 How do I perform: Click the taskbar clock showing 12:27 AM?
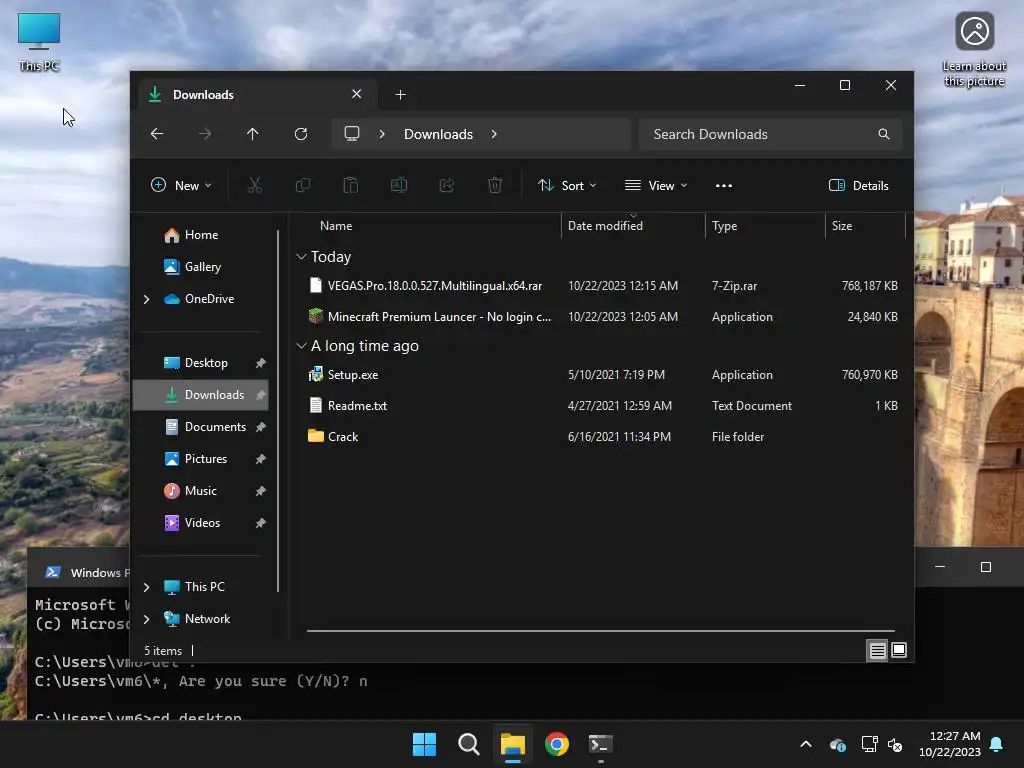point(950,744)
